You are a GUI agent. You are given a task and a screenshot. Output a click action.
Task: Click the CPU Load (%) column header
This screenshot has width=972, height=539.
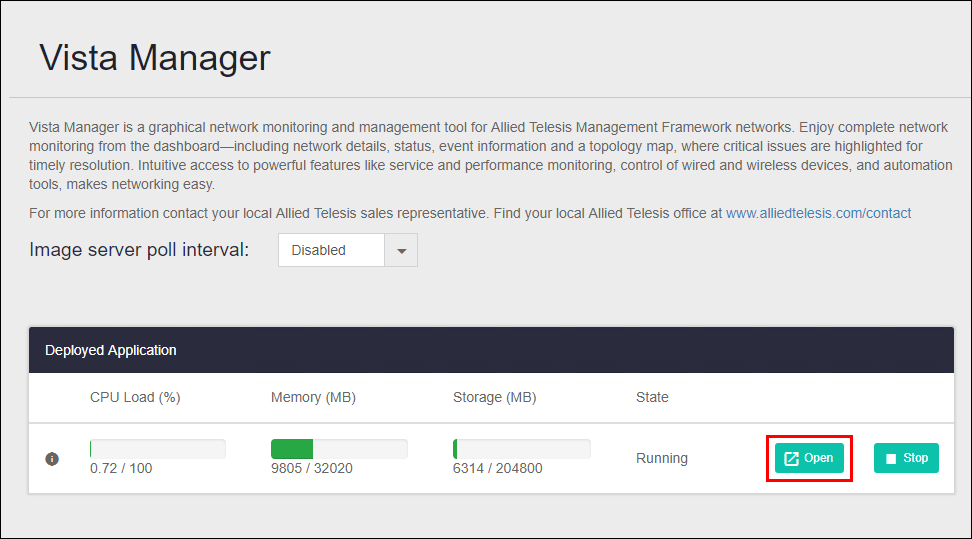pyautogui.click(x=135, y=397)
